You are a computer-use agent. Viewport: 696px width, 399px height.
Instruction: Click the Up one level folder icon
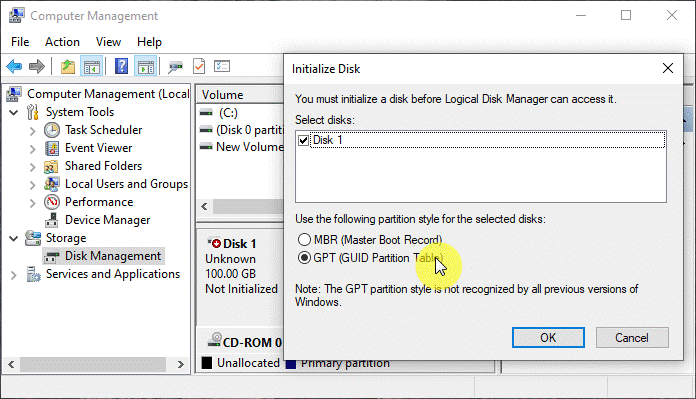[67, 67]
